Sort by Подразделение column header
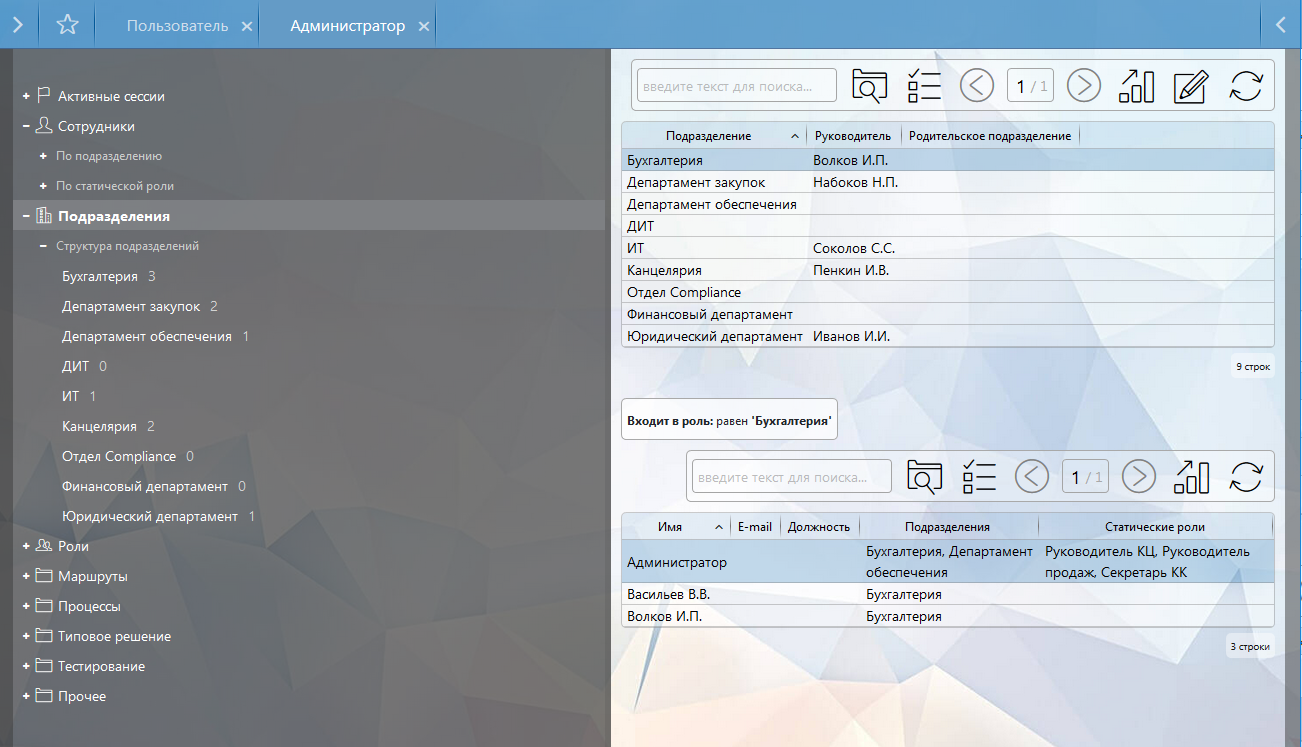The width and height of the screenshot is (1302, 747). pos(708,136)
